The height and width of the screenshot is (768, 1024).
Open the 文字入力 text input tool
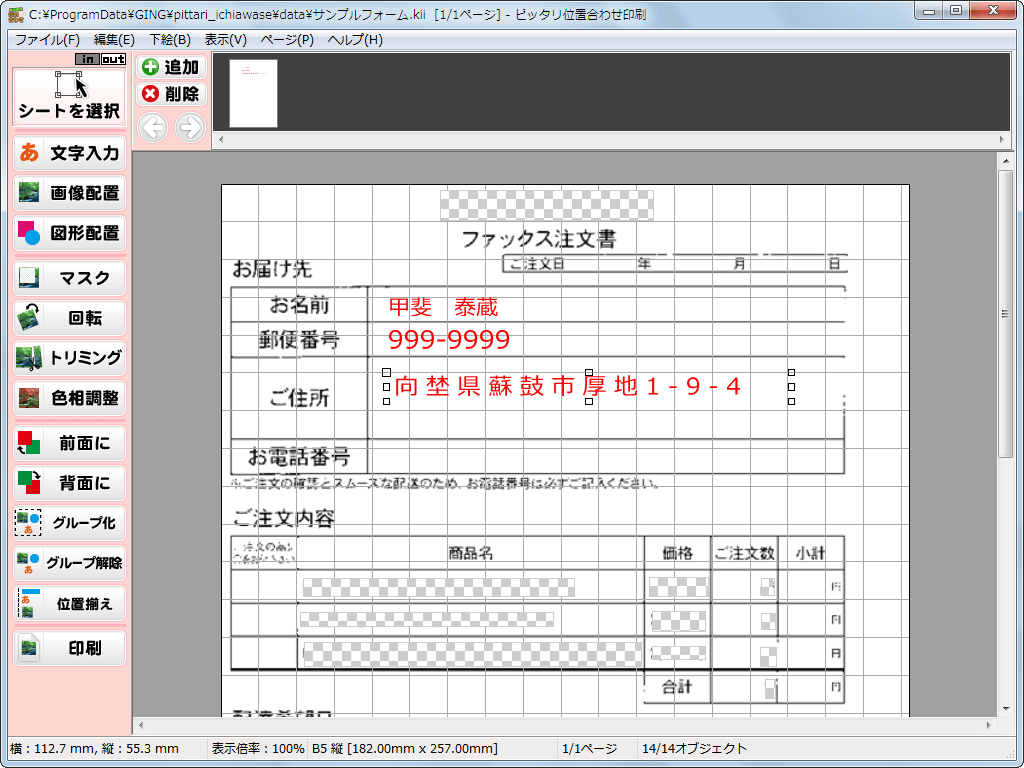[69, 153]
